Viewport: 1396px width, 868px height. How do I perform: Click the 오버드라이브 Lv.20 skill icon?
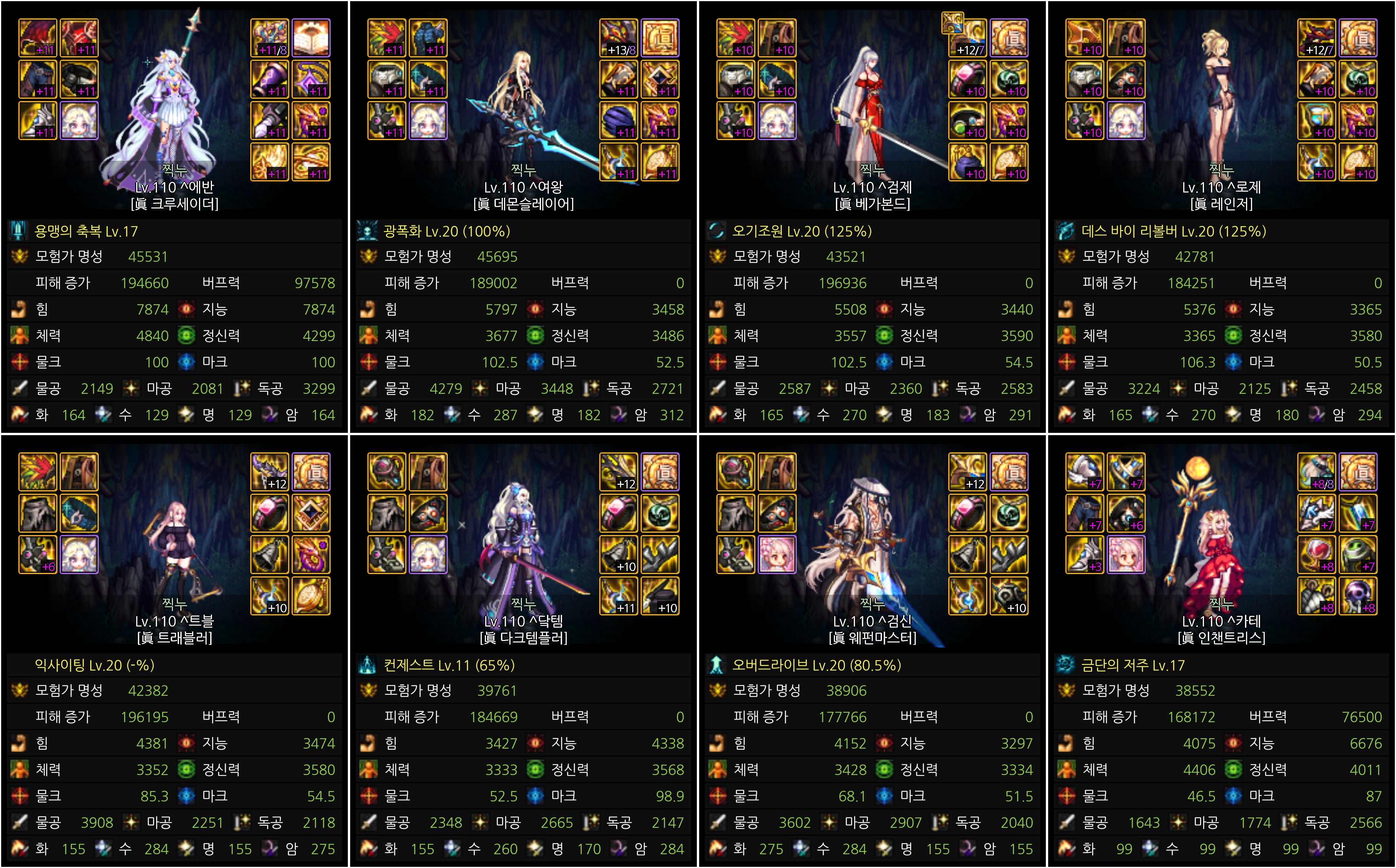[x=716, y=665]
